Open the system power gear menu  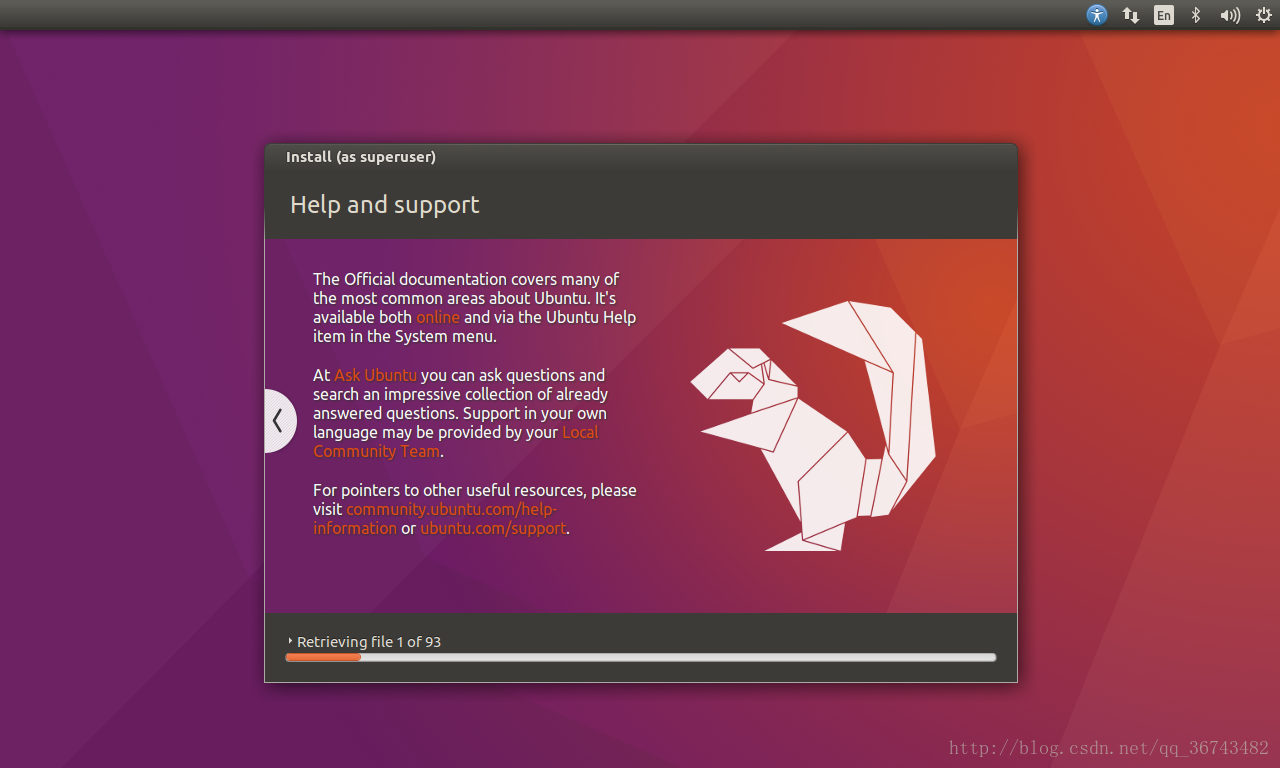coord(1264,15)
